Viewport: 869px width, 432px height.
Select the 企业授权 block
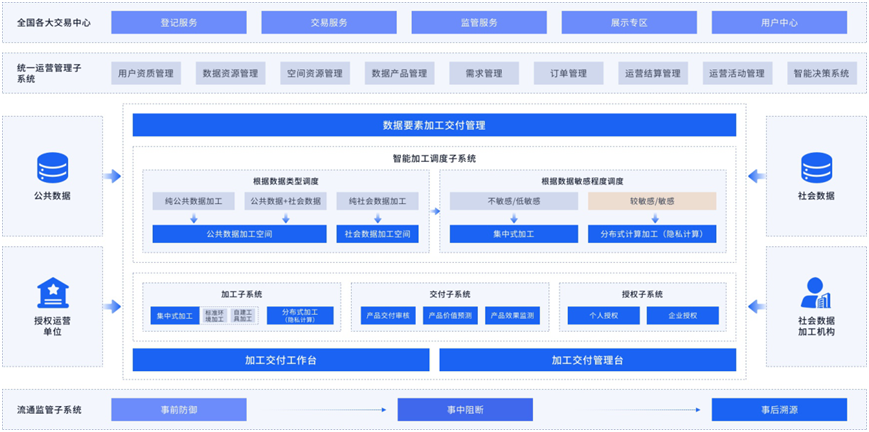[683, 316]
